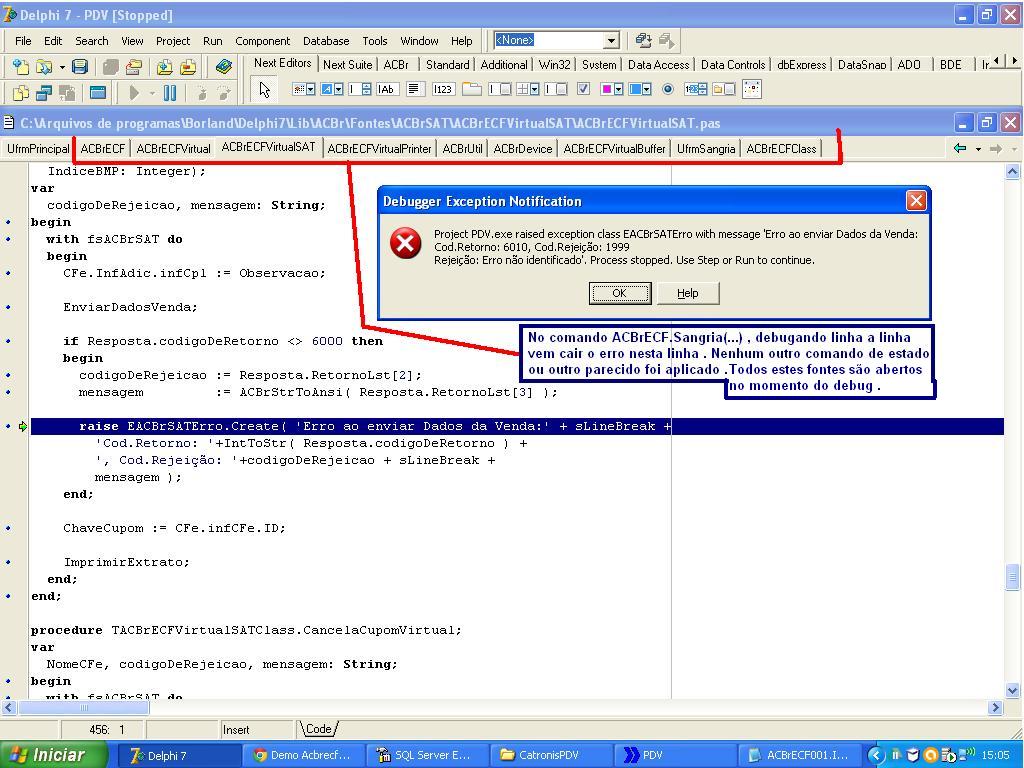The height and width of the screenshot is (768, 1024).
Task: Go back with the editor navigation arrow
Action: point(959,149)
